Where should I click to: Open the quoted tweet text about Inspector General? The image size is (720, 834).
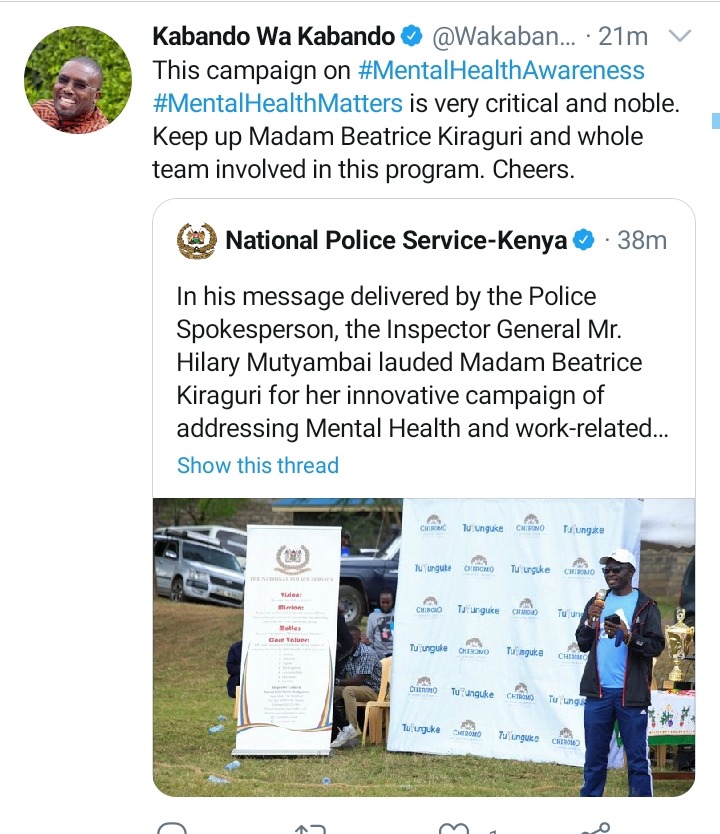click(423, 363)
